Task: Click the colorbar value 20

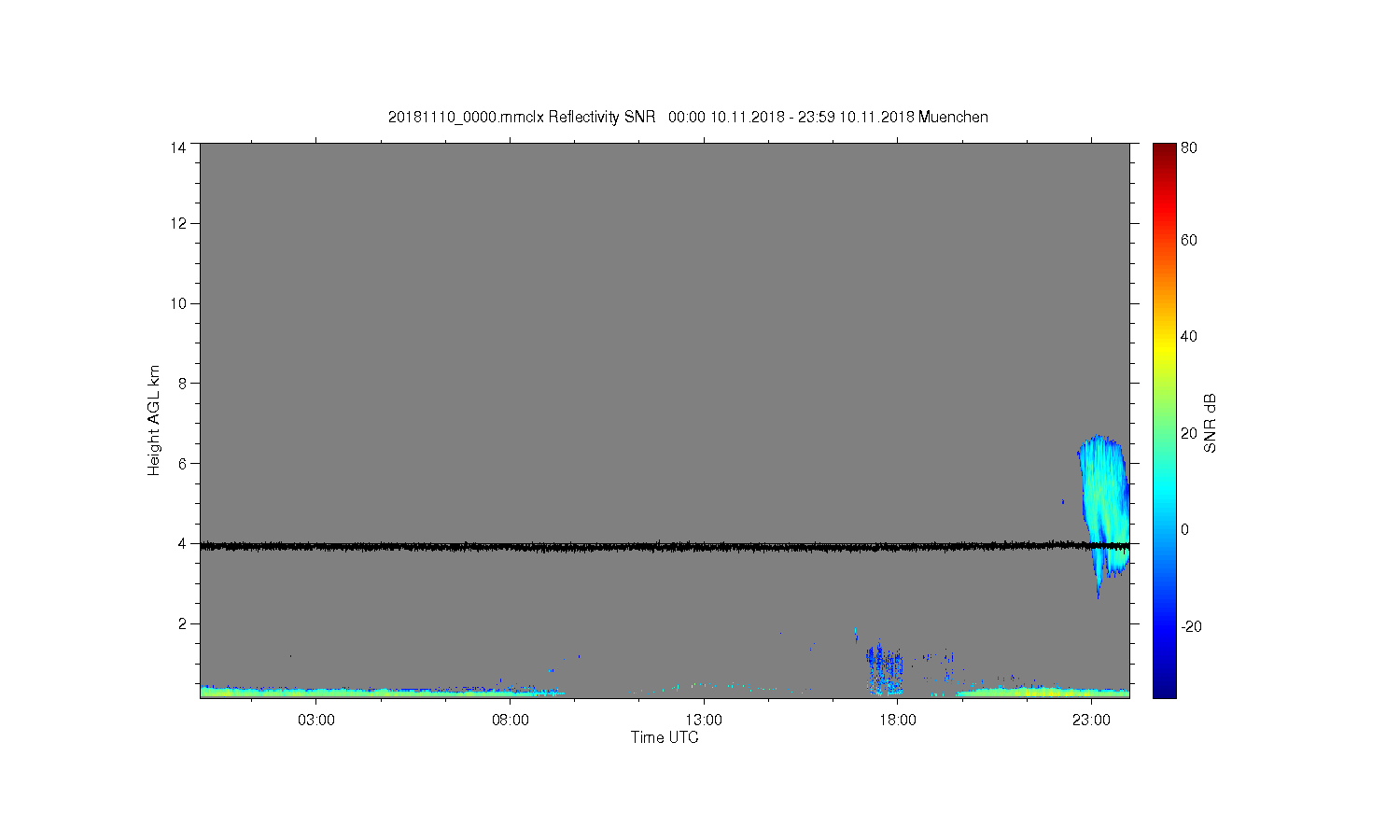Action: (1189, 433)
